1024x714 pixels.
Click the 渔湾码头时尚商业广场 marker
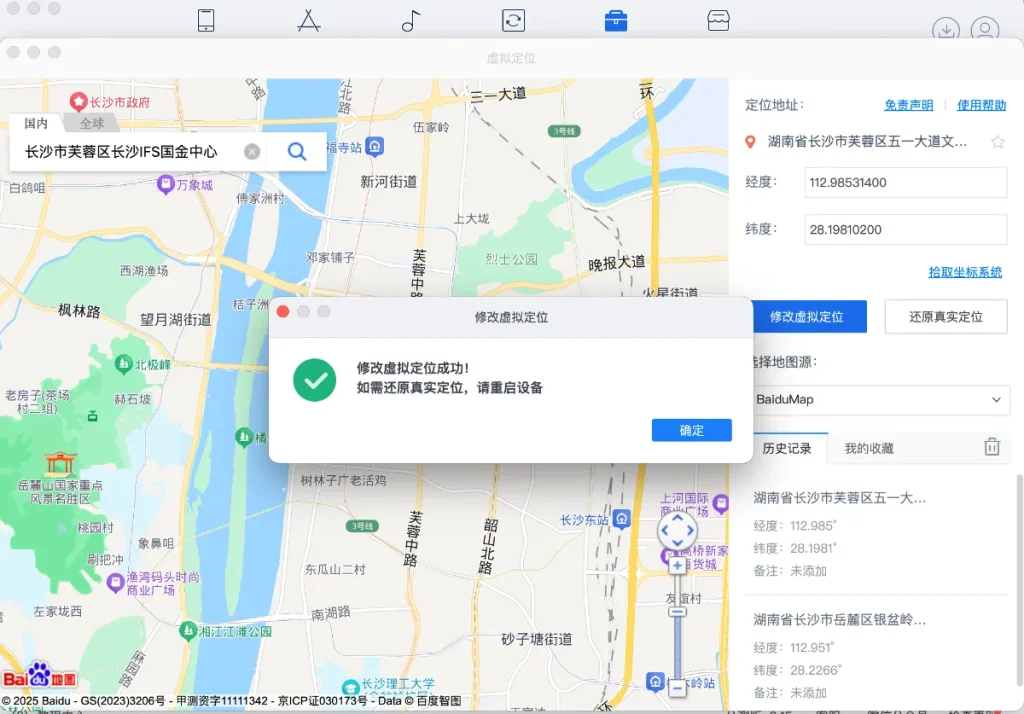pos(116,582)
